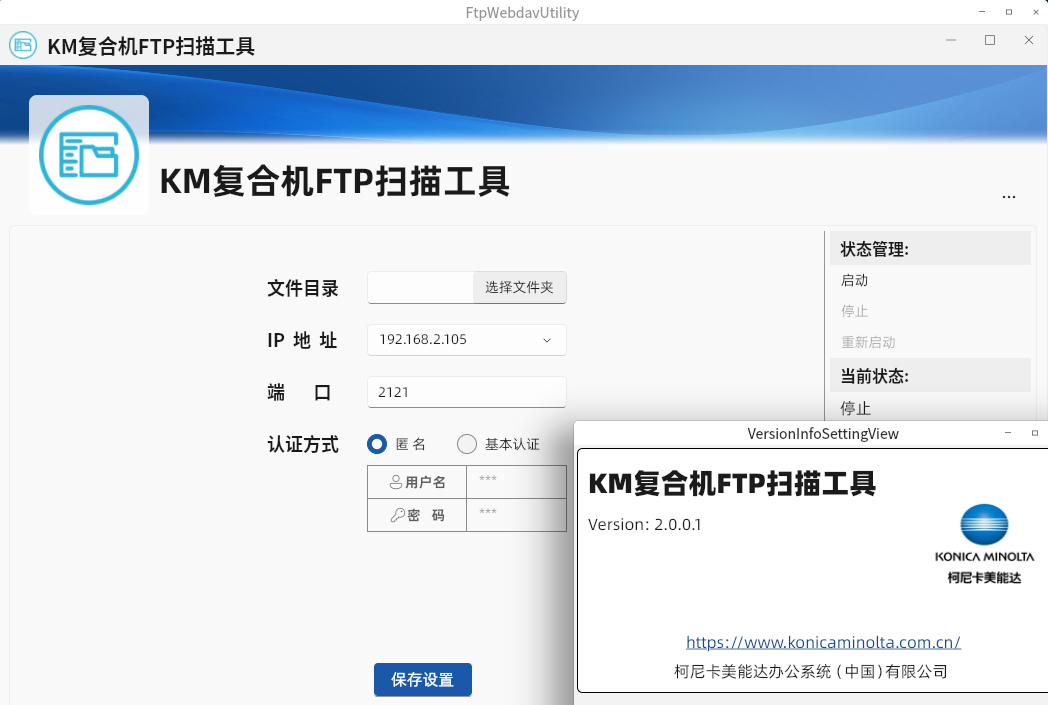Minimize the KM复合机FTP扫描工具 inner window
This screenshot has height=705, width=1048.
pos(951,40)
